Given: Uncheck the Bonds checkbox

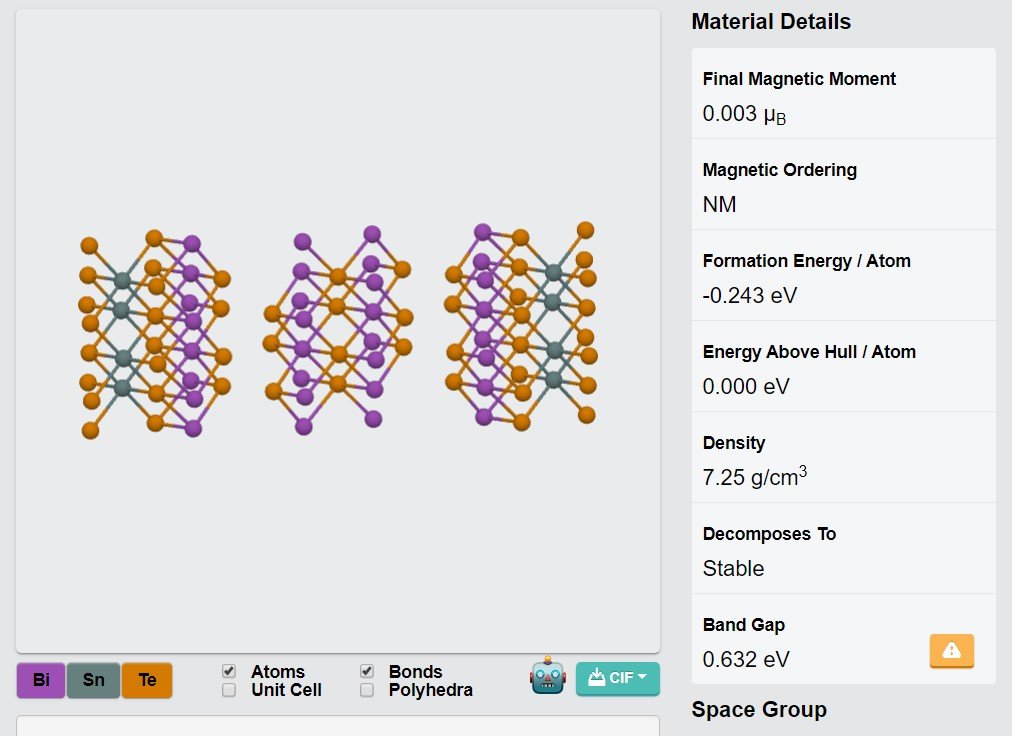Looking at the screenshot, I should click(367, 671).
